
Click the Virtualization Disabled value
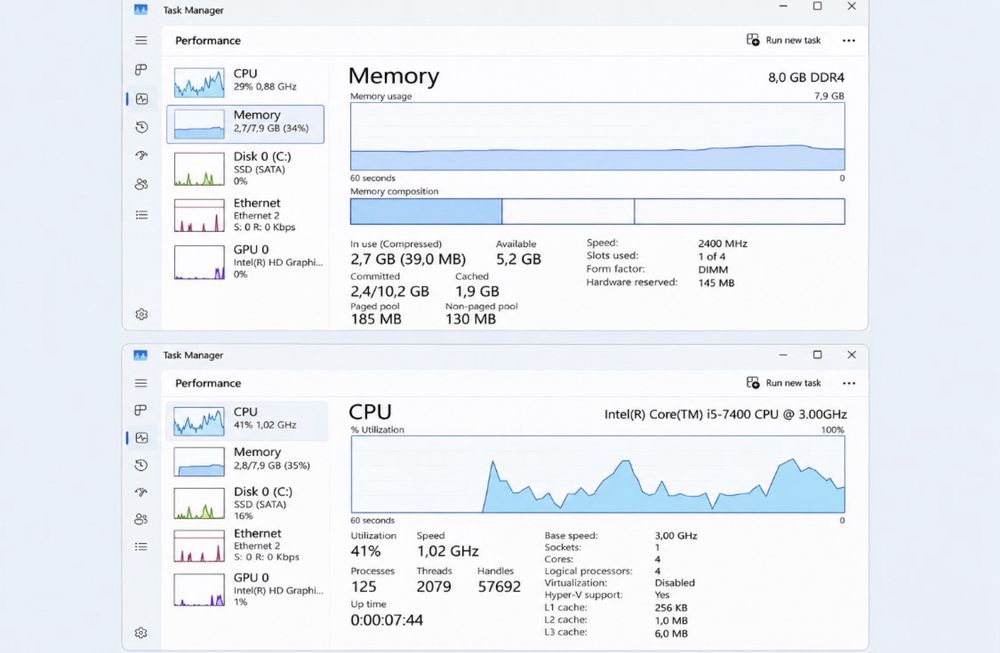pyautogui.click(x=675, y=583)
